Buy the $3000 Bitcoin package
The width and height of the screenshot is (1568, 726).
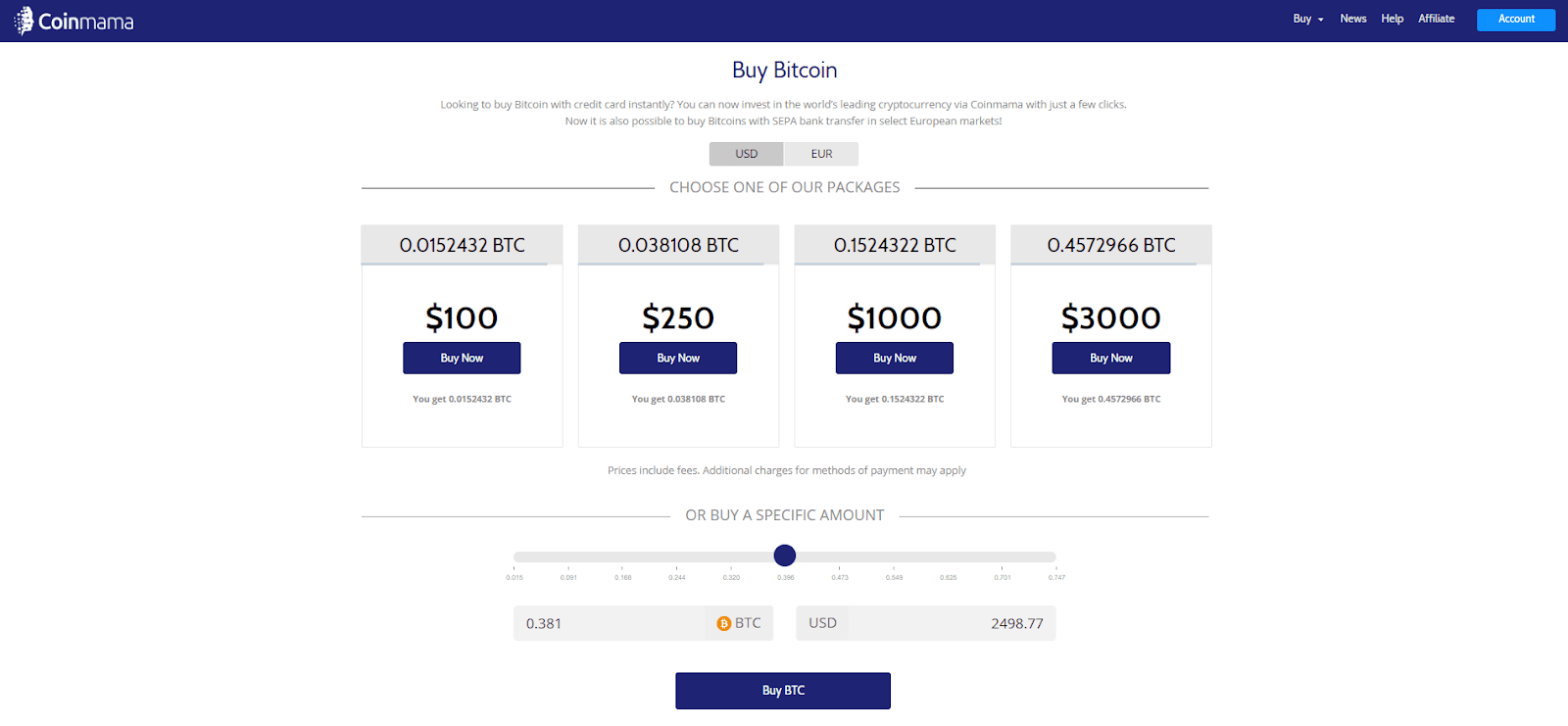pyautogui.click(x=1111, y=358)
